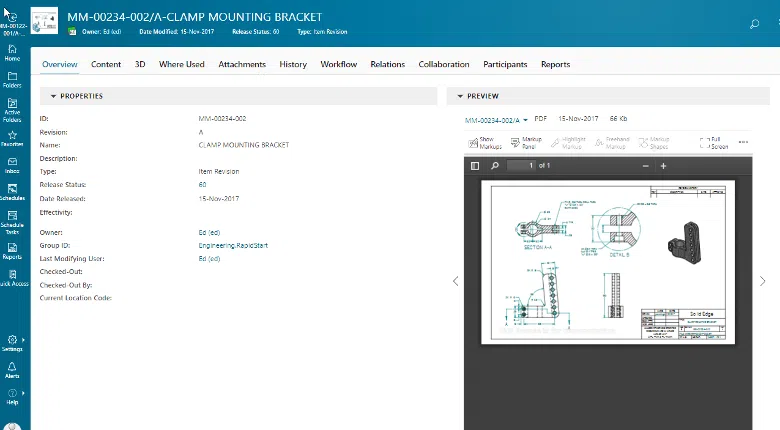The width and height of the screenshot is (780, 430).
Task: Switch to the 3D tab
Action: click(140, 64)
